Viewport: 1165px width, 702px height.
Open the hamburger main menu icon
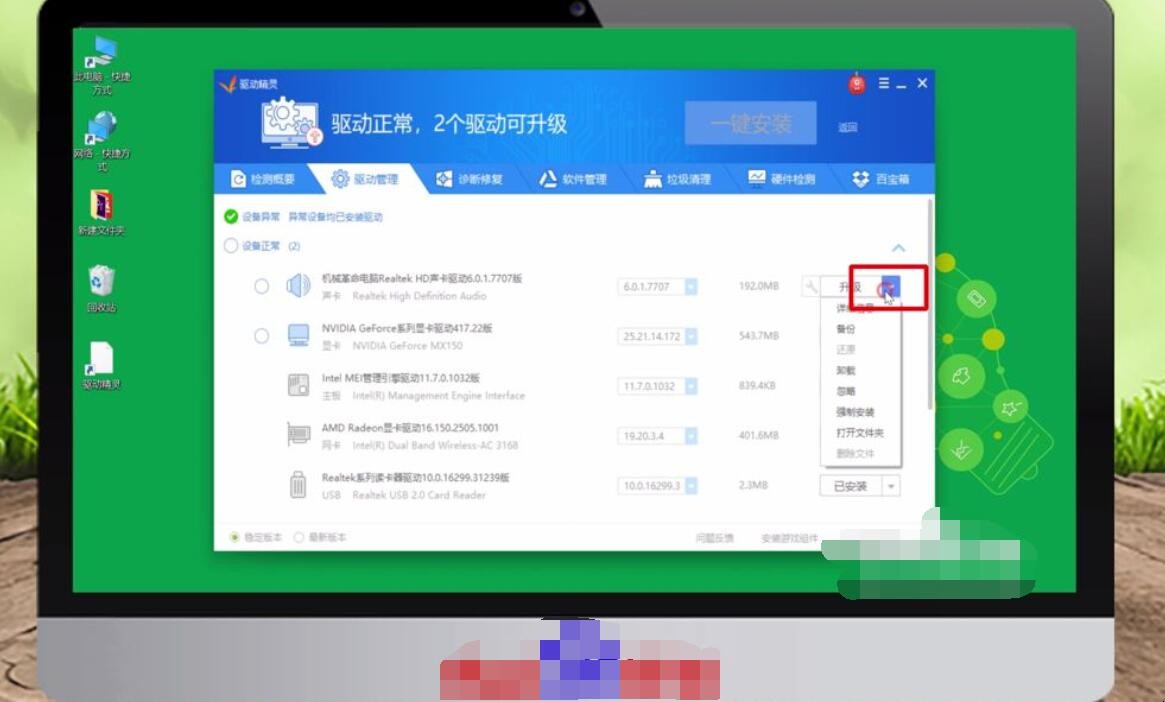(x=883, y=83)
